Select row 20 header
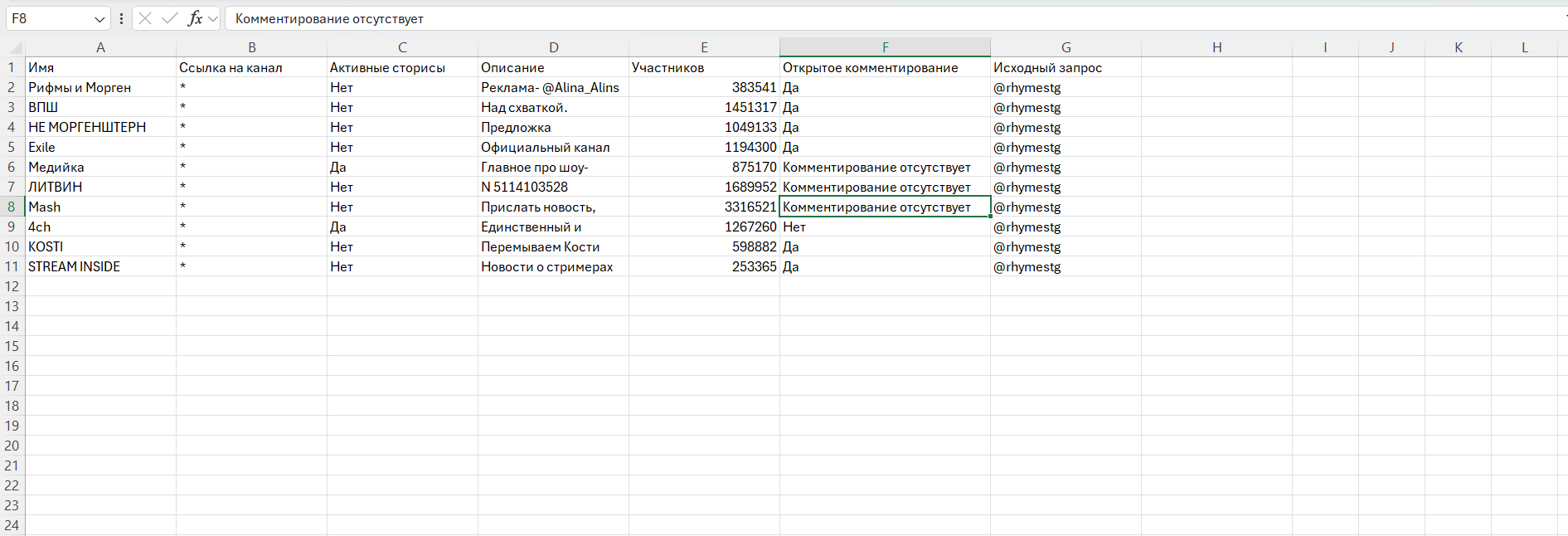 coord(12,446)
